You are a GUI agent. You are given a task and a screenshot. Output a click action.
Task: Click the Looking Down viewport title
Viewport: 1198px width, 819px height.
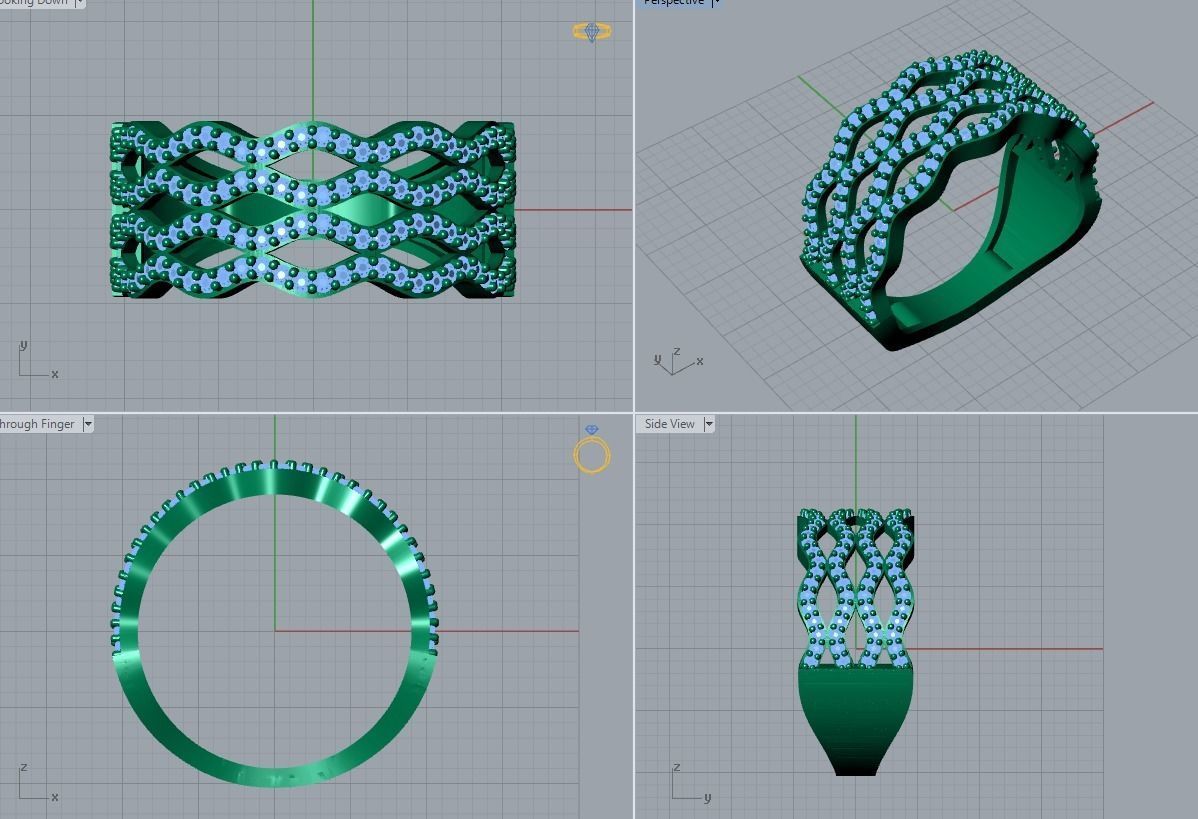34,3
